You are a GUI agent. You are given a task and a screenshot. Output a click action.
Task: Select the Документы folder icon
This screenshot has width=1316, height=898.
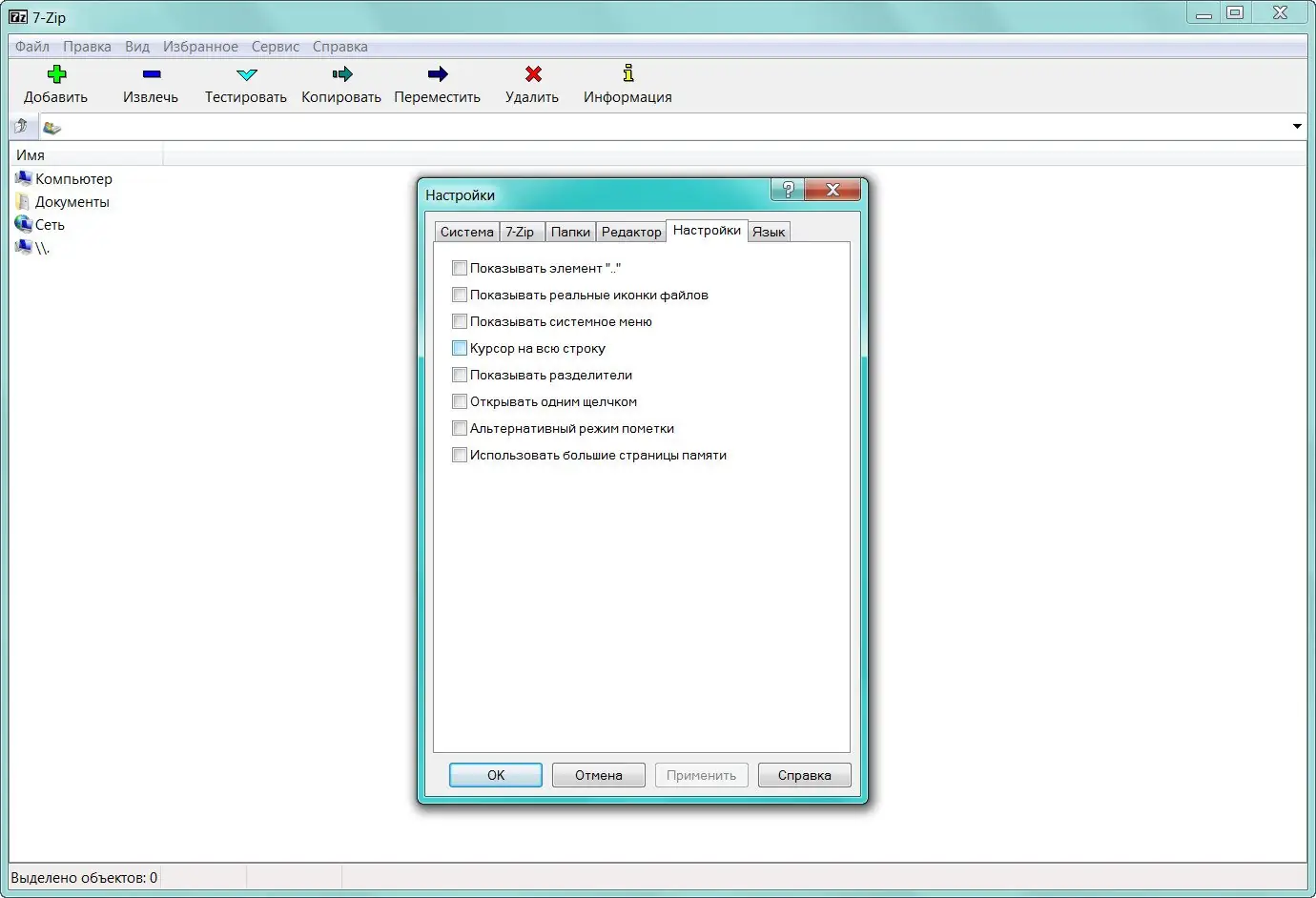tap(23, 201)
